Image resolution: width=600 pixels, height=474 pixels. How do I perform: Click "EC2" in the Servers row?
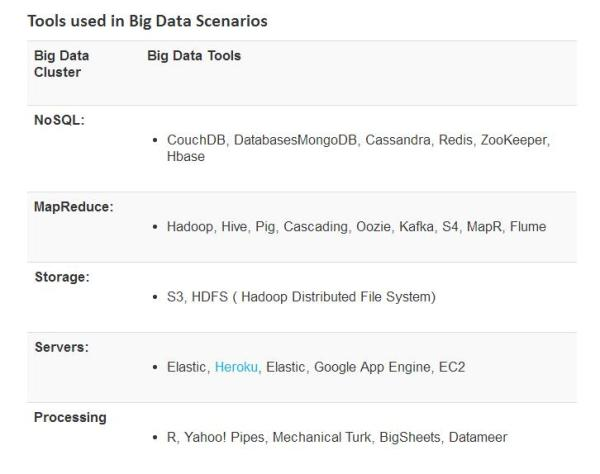pyautogui.click(x=452, y=367)
